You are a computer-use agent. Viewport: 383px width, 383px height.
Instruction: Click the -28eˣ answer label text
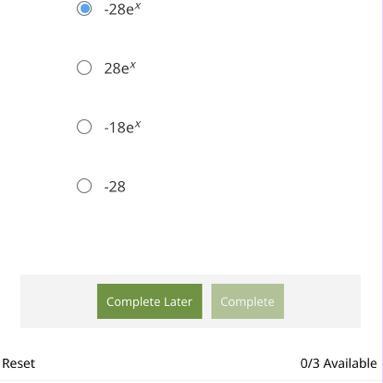click(122, 9)
